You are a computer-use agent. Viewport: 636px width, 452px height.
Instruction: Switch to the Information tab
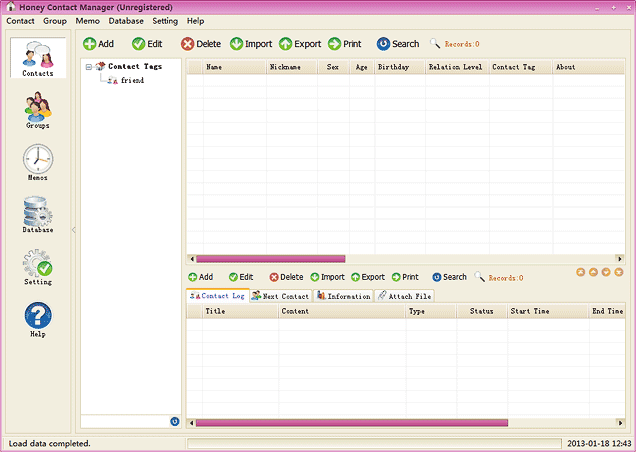point(343,296)
